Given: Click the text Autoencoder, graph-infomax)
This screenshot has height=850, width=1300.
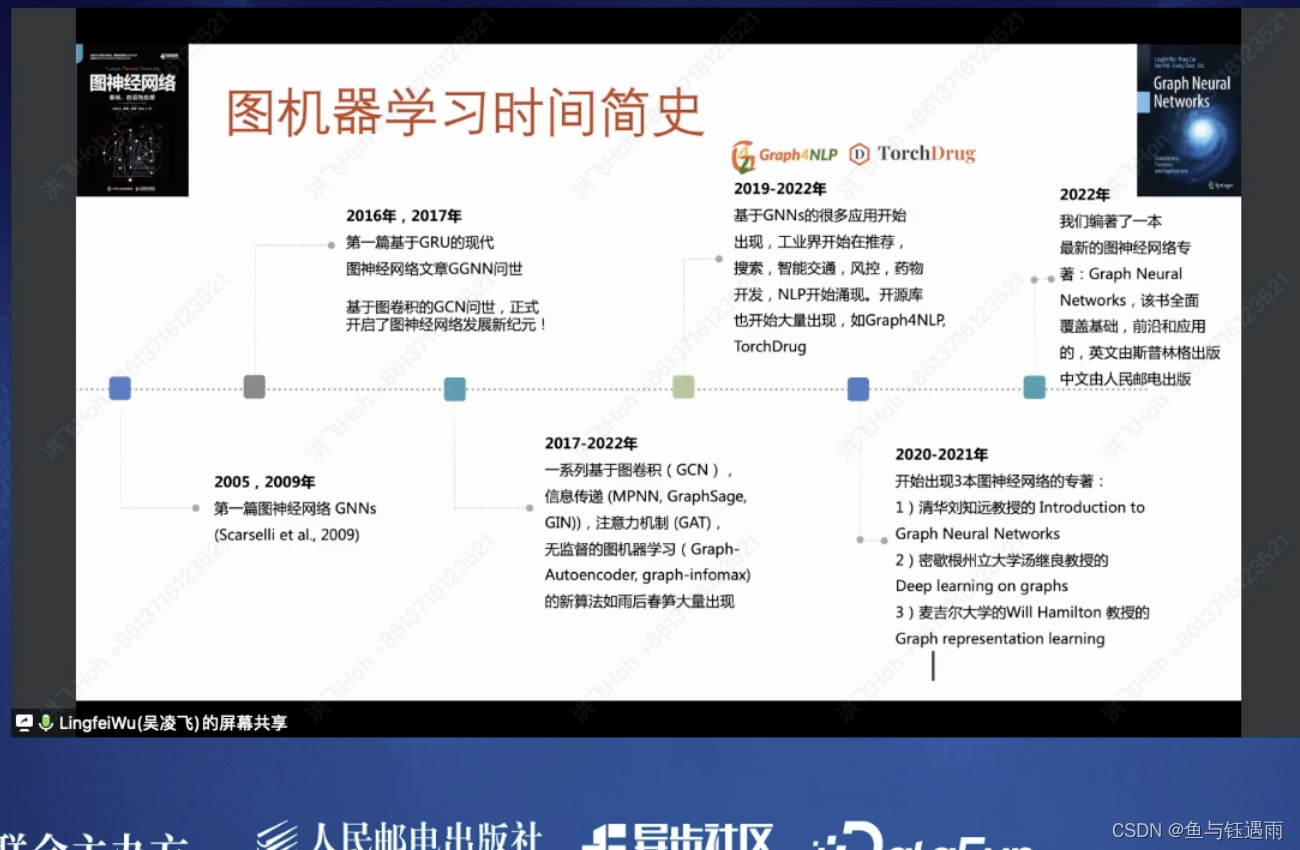Looking at the screenshot, I should 648,574.
